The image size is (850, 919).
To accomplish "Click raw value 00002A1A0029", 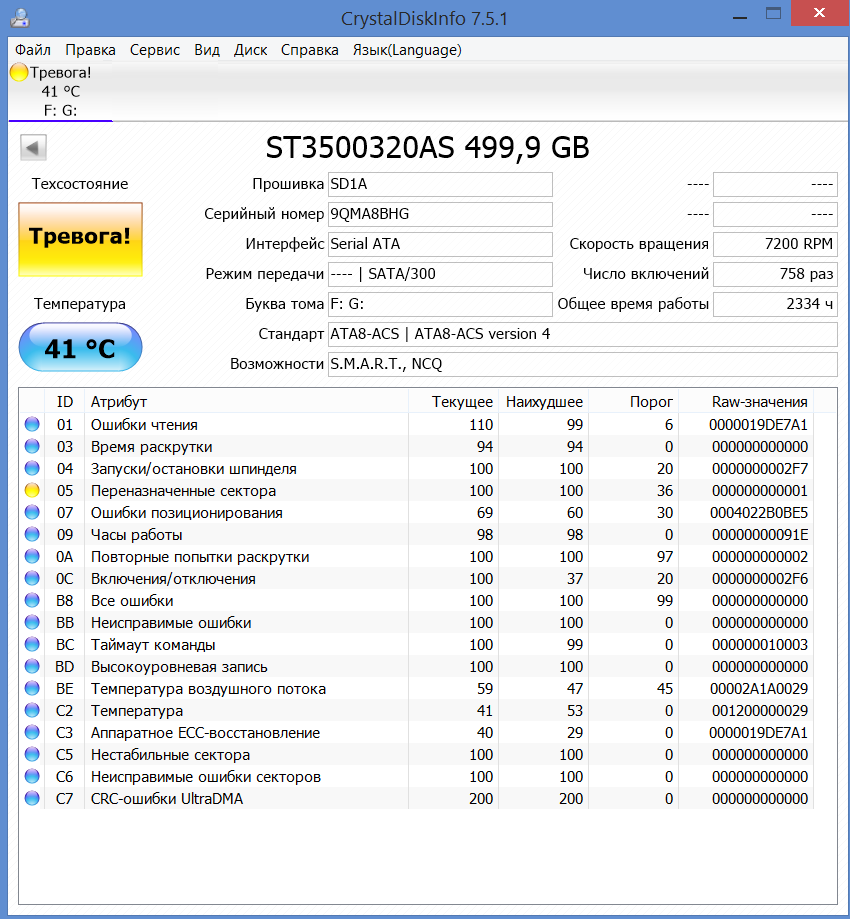I will (x=759, y=689).
